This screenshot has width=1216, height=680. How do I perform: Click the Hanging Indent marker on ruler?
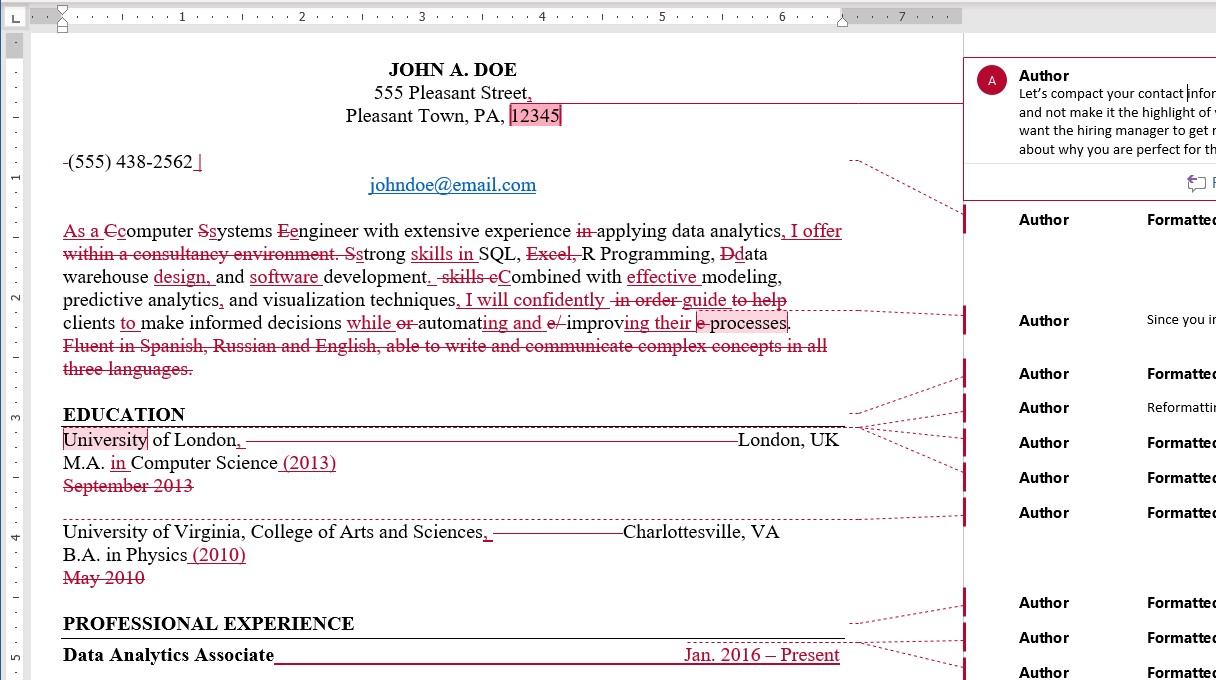[62, 22]
